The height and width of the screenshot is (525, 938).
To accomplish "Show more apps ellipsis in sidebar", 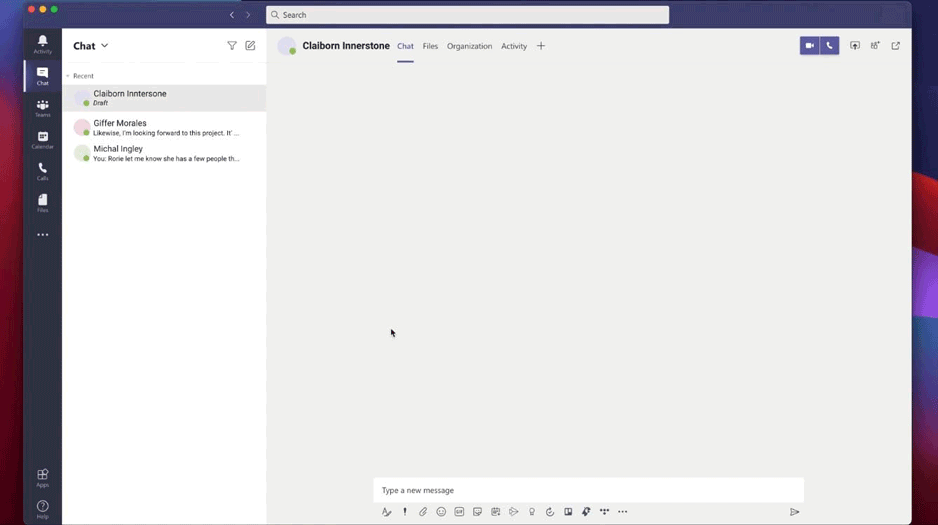I will 42,234.
